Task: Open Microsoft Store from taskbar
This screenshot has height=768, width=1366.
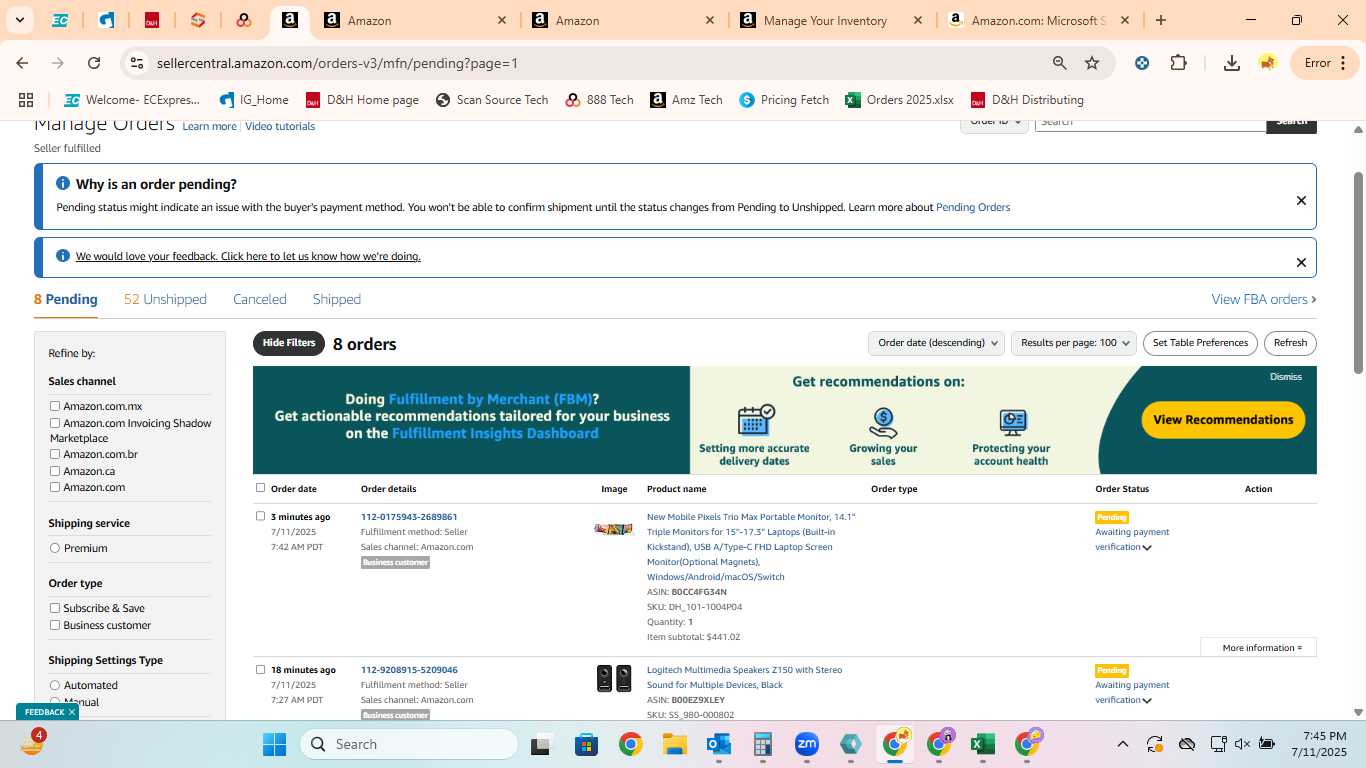Action: [586, 744]
